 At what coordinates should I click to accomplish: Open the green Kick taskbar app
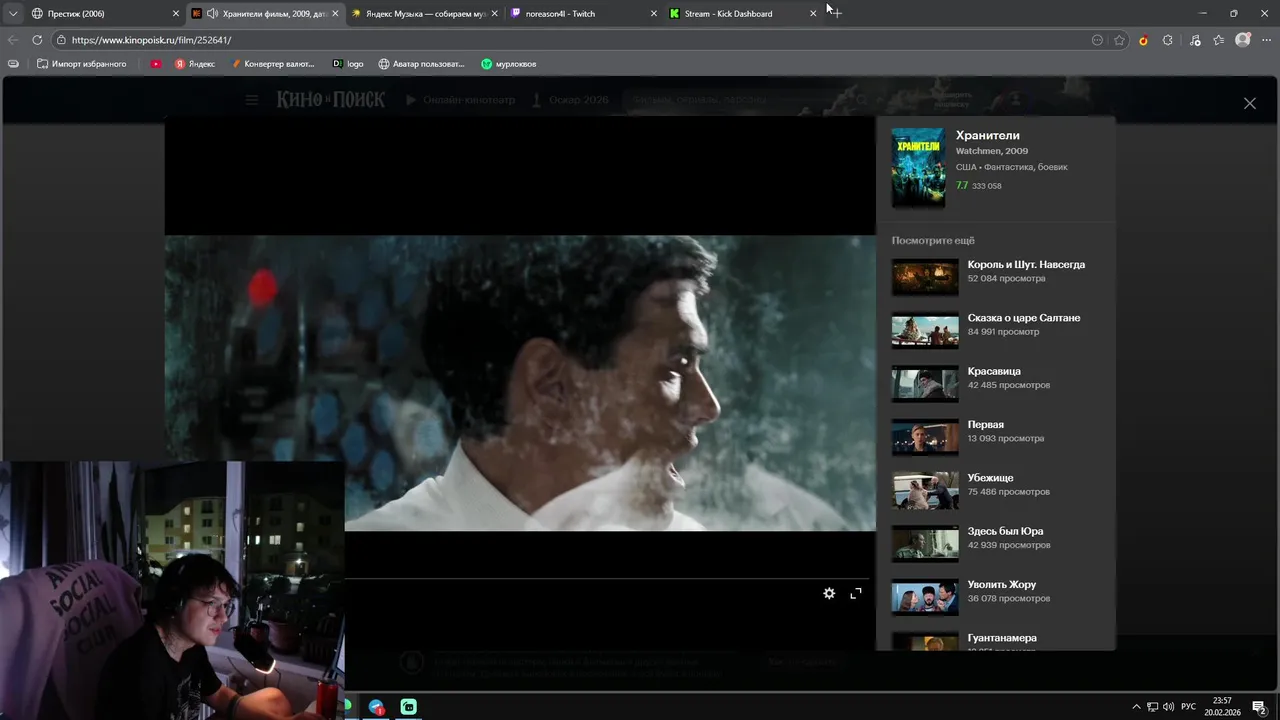click(x=408, y=706)
